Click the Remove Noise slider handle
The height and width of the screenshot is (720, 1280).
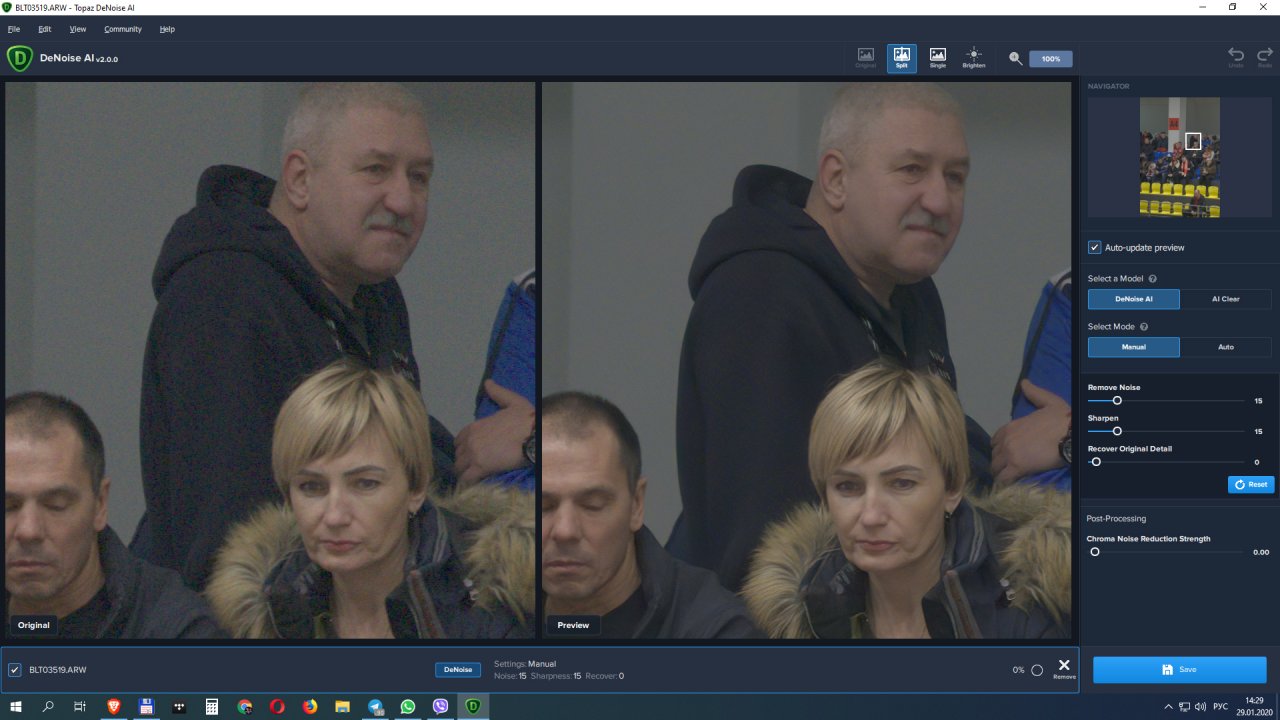click(x=1117, y=400)
